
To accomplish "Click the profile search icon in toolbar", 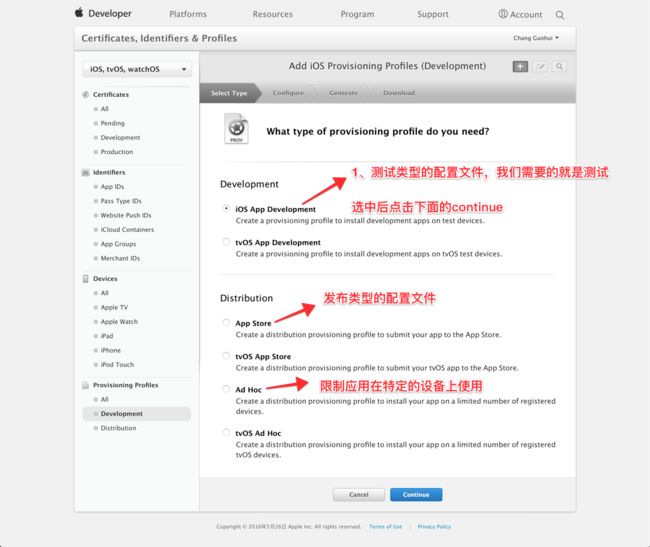I will coord(559,66).
